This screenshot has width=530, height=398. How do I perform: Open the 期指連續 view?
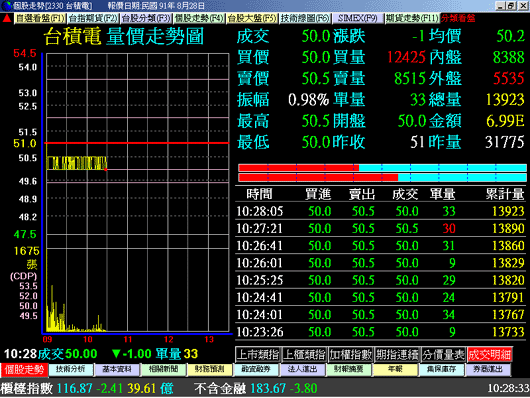click(x=397, y=355)
